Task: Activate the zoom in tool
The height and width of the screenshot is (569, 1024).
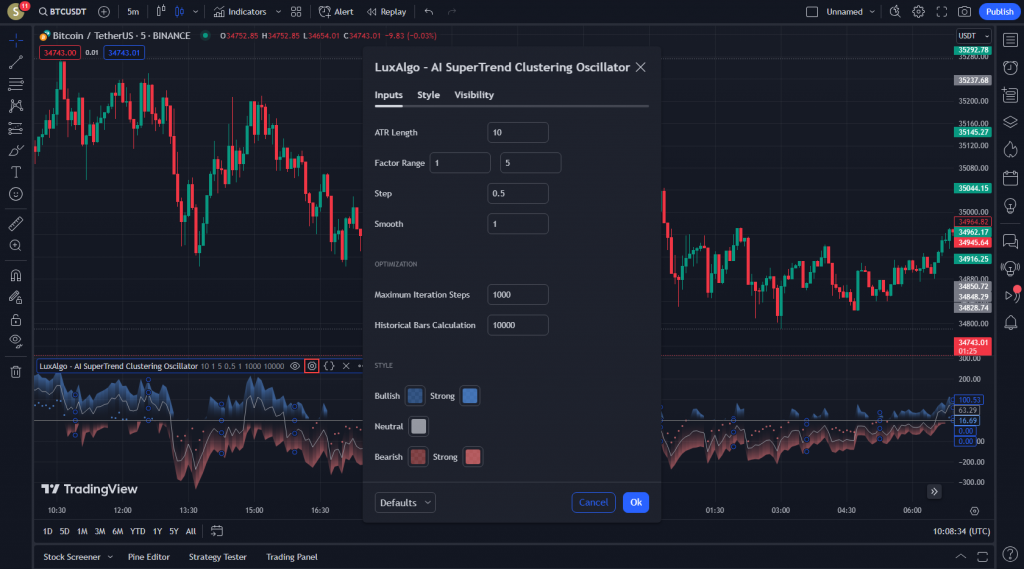Action: [16, 246]
